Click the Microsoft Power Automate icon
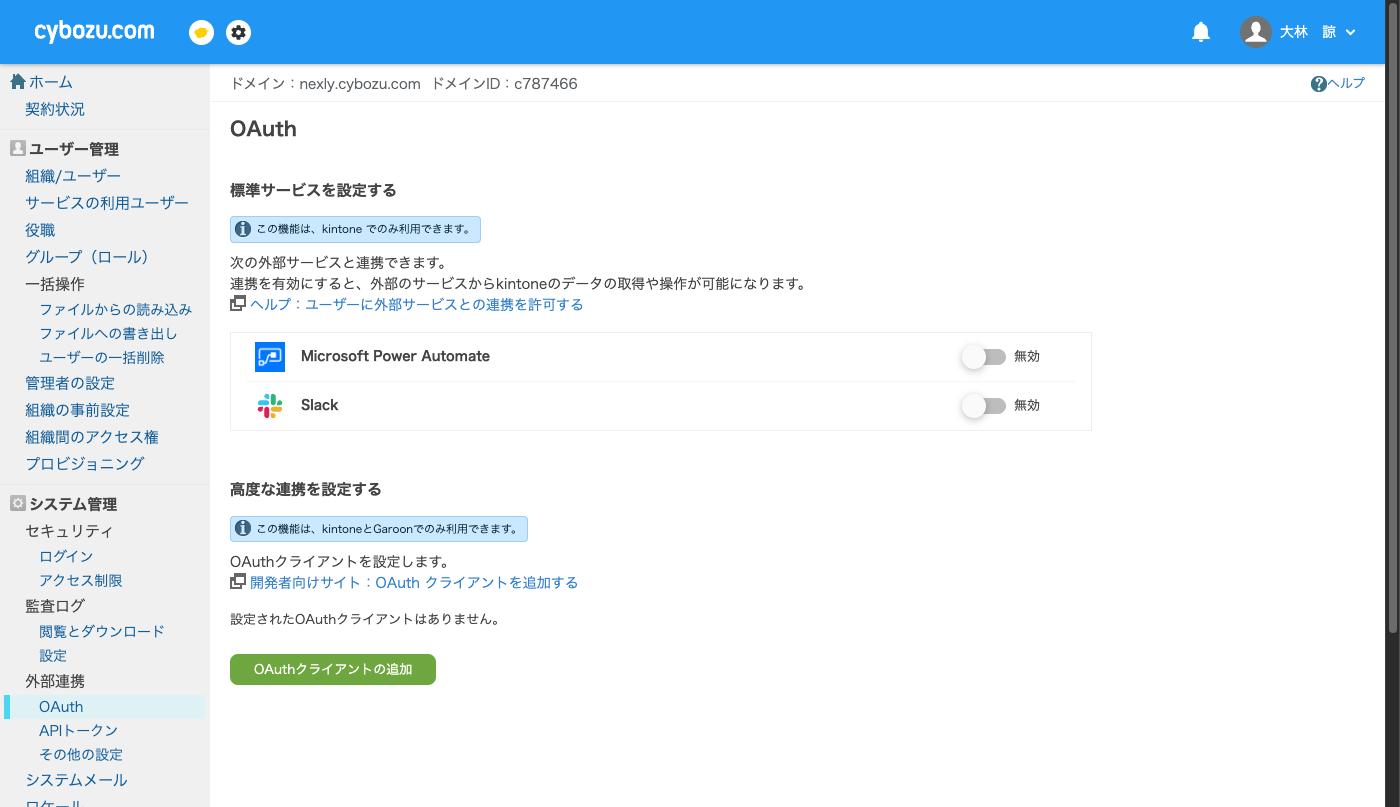This screenshot has height=807, width=1400. [270, 357]
